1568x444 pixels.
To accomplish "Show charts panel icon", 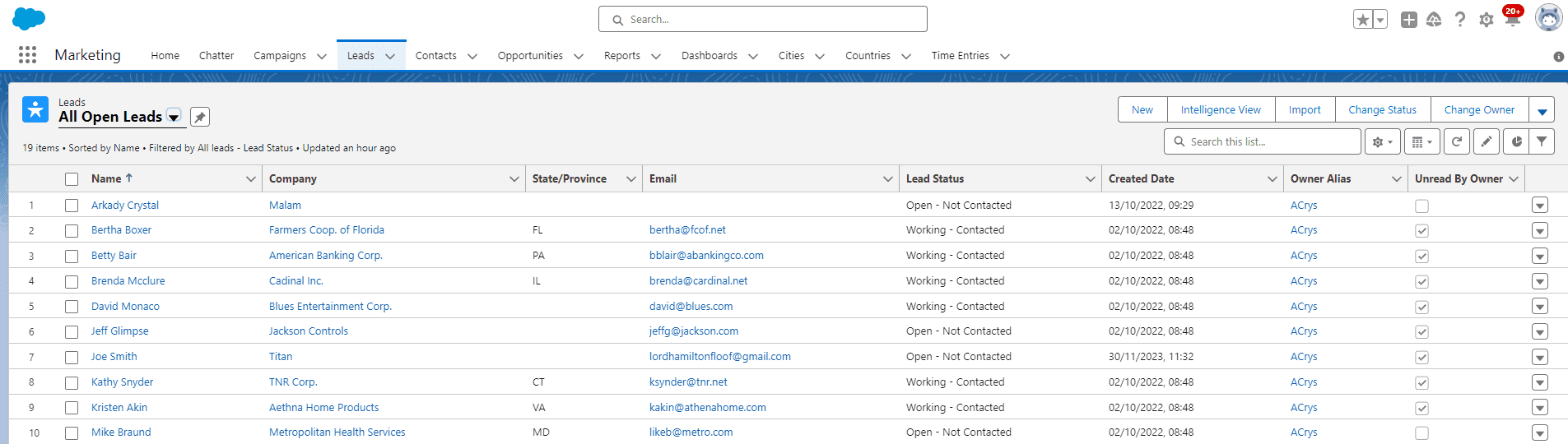I will (1516, 141).
